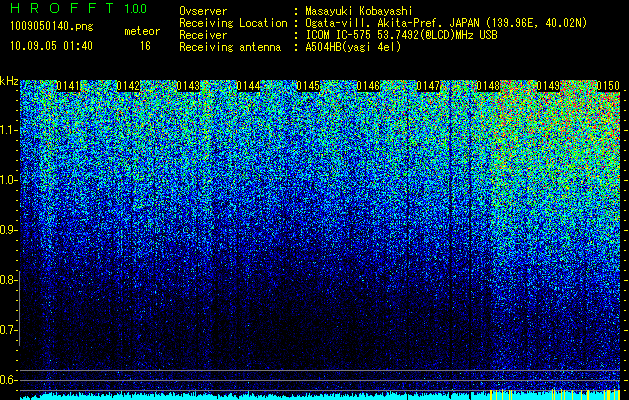Click the 1.1 kHz axis label

(8, 130)
